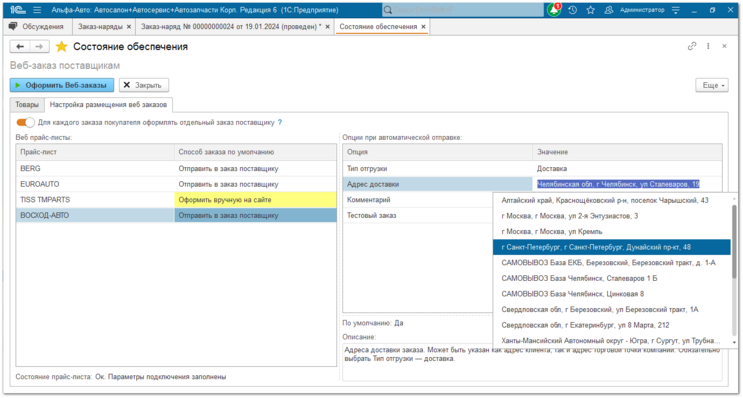Click the Администратор user name
743x398 pixels.
(642, 10)
